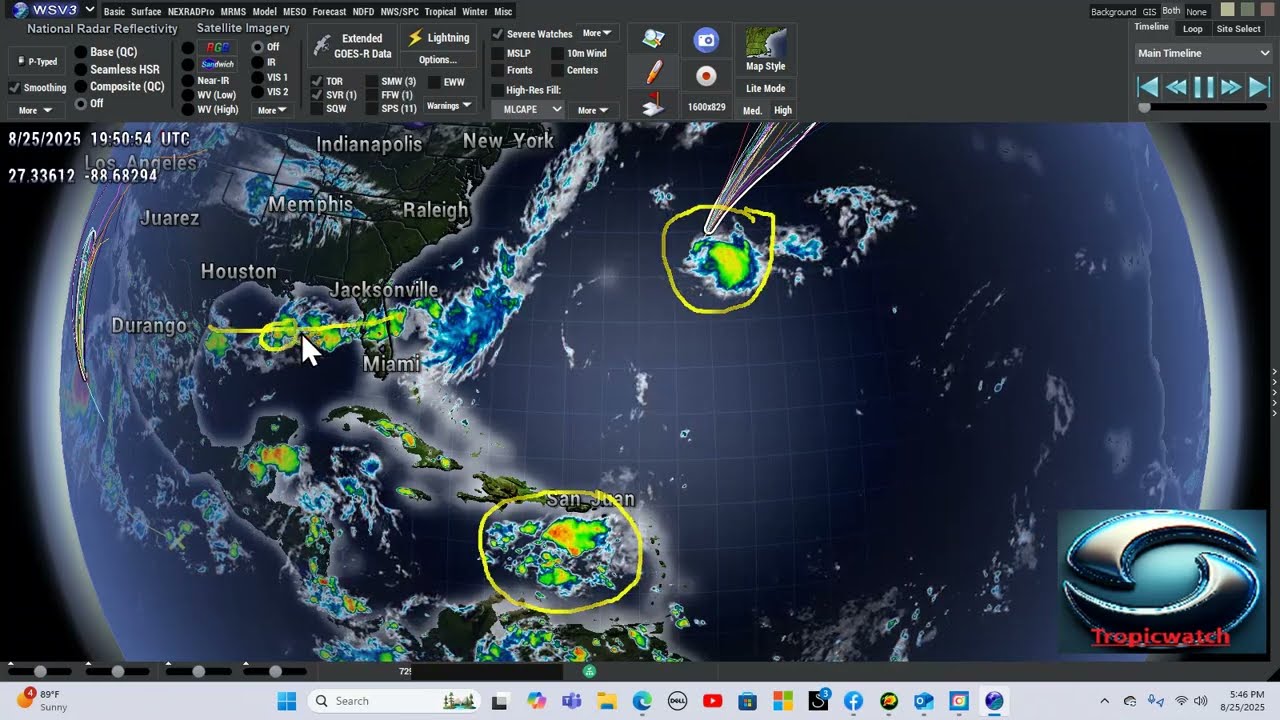
Task: Open the Warnings dropdown
Action: [x=448, y=105]
